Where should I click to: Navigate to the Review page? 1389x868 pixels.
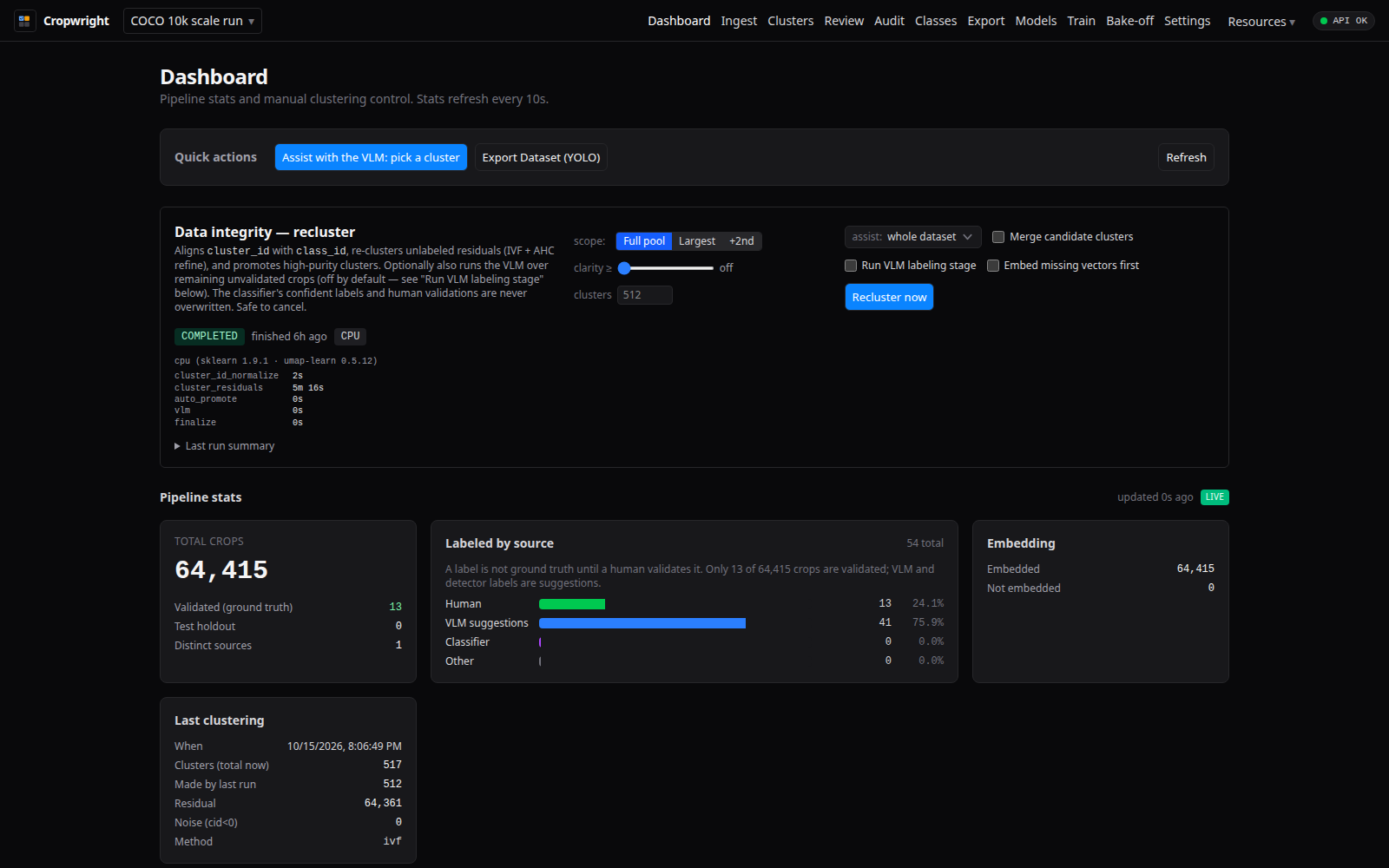point(844,21)
